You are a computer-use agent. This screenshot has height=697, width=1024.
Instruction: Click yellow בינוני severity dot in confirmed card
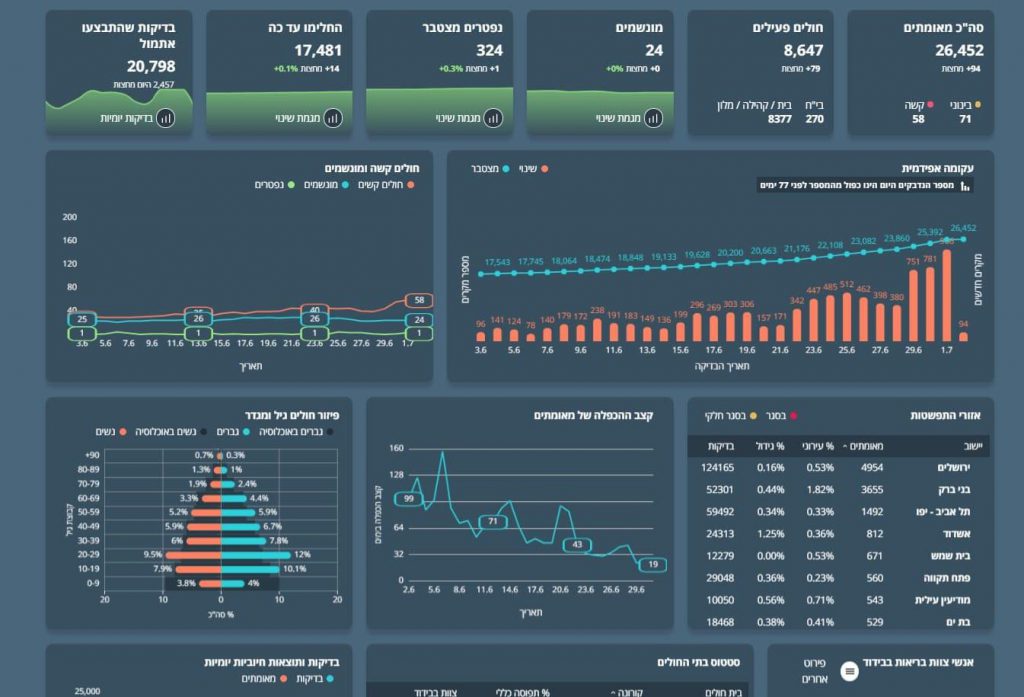pyautogui.click(x=977, y=104)
